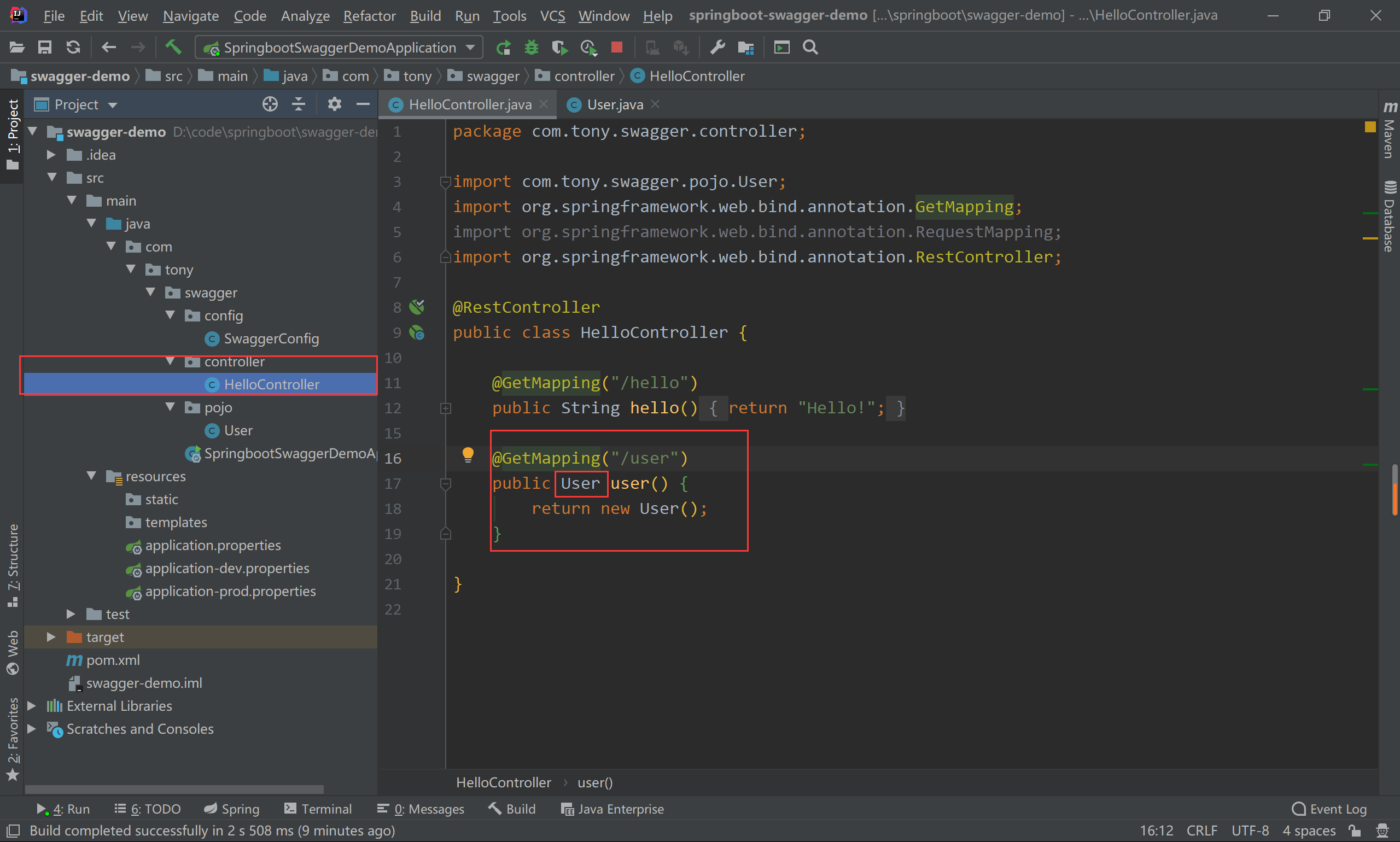Screen dimensions: 1400x842
Task: Expand the target folder in project tree
Action: [51, 636]
